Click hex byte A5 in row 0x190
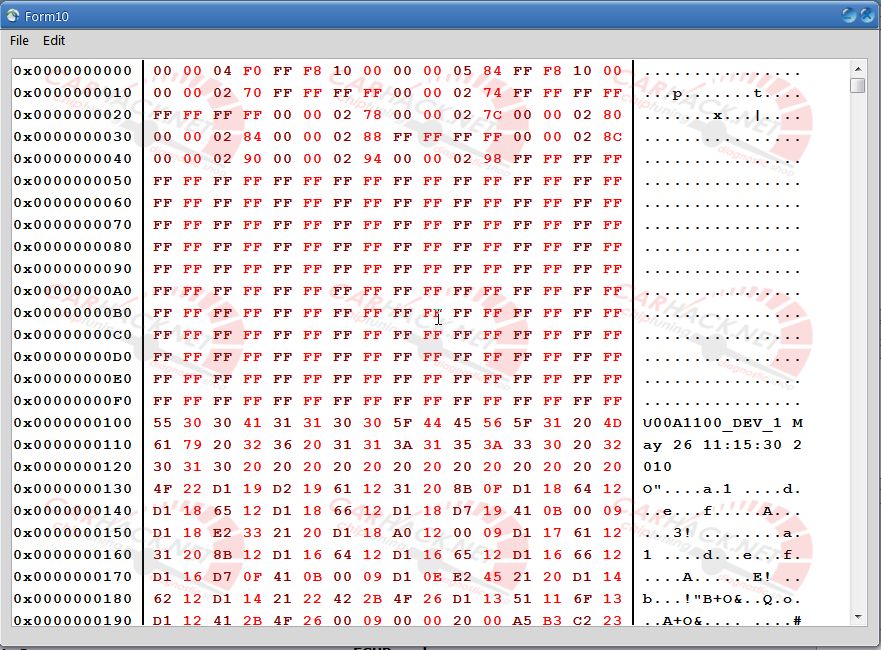The image size is (881, 650). [x=523, y=620]
